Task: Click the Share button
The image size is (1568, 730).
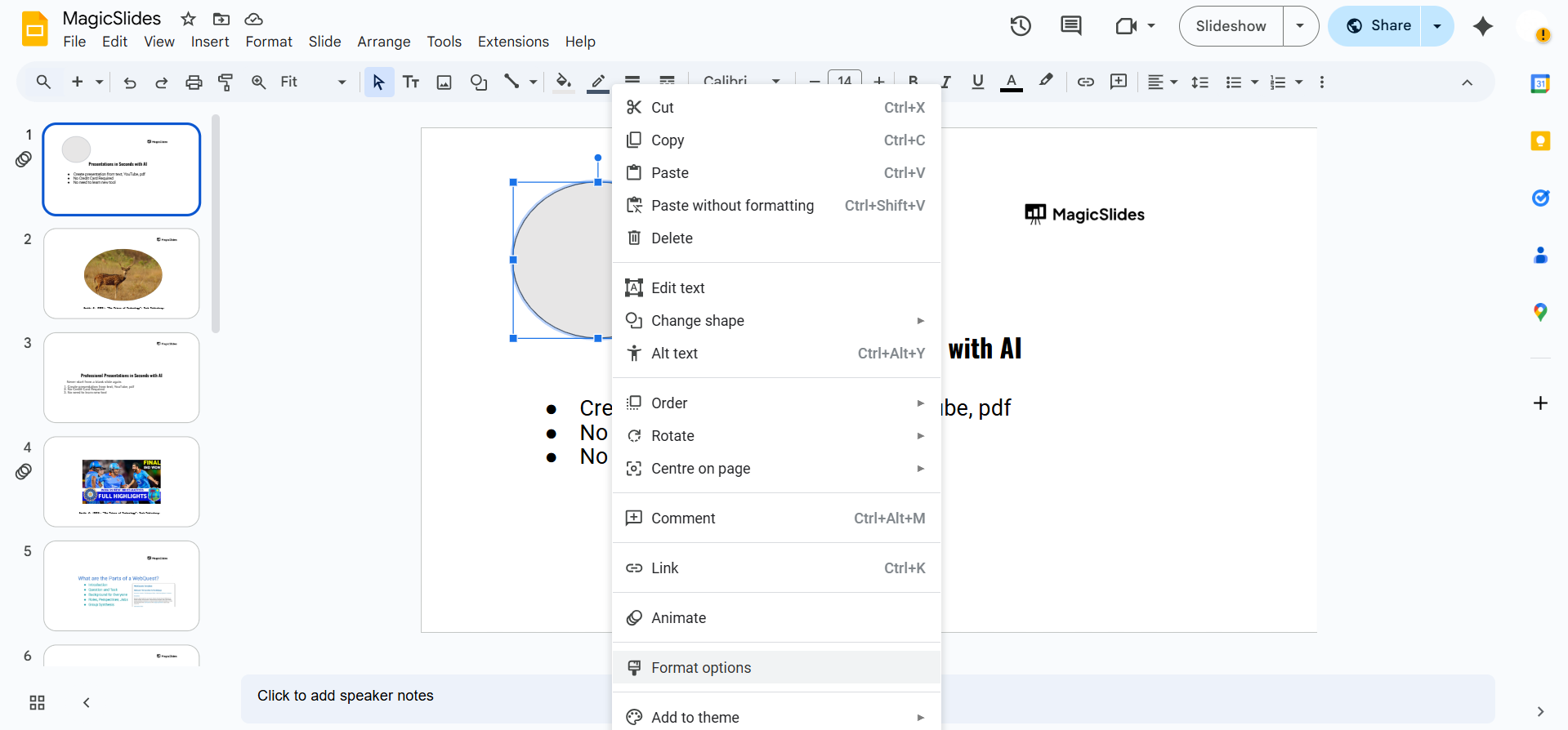Action: point(1375,26)
